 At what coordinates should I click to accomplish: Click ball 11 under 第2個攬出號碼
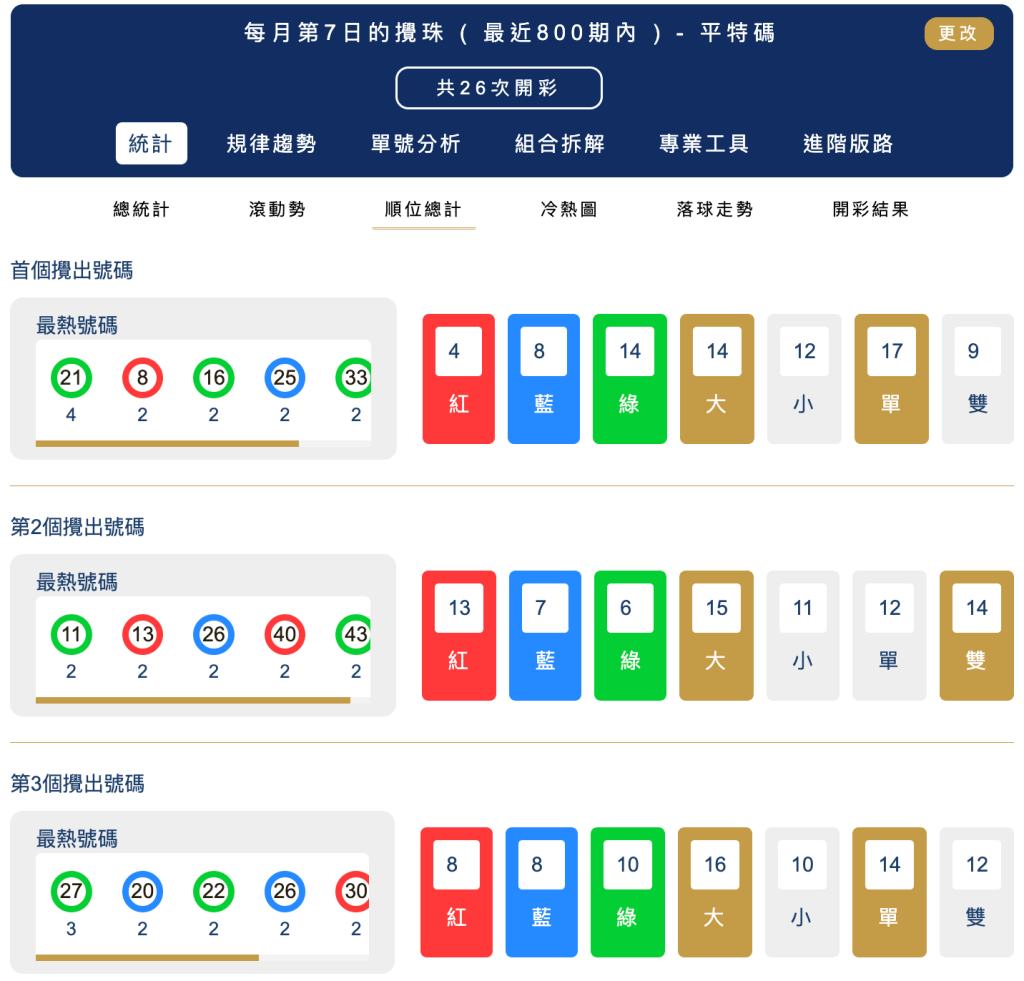point(70,634)
